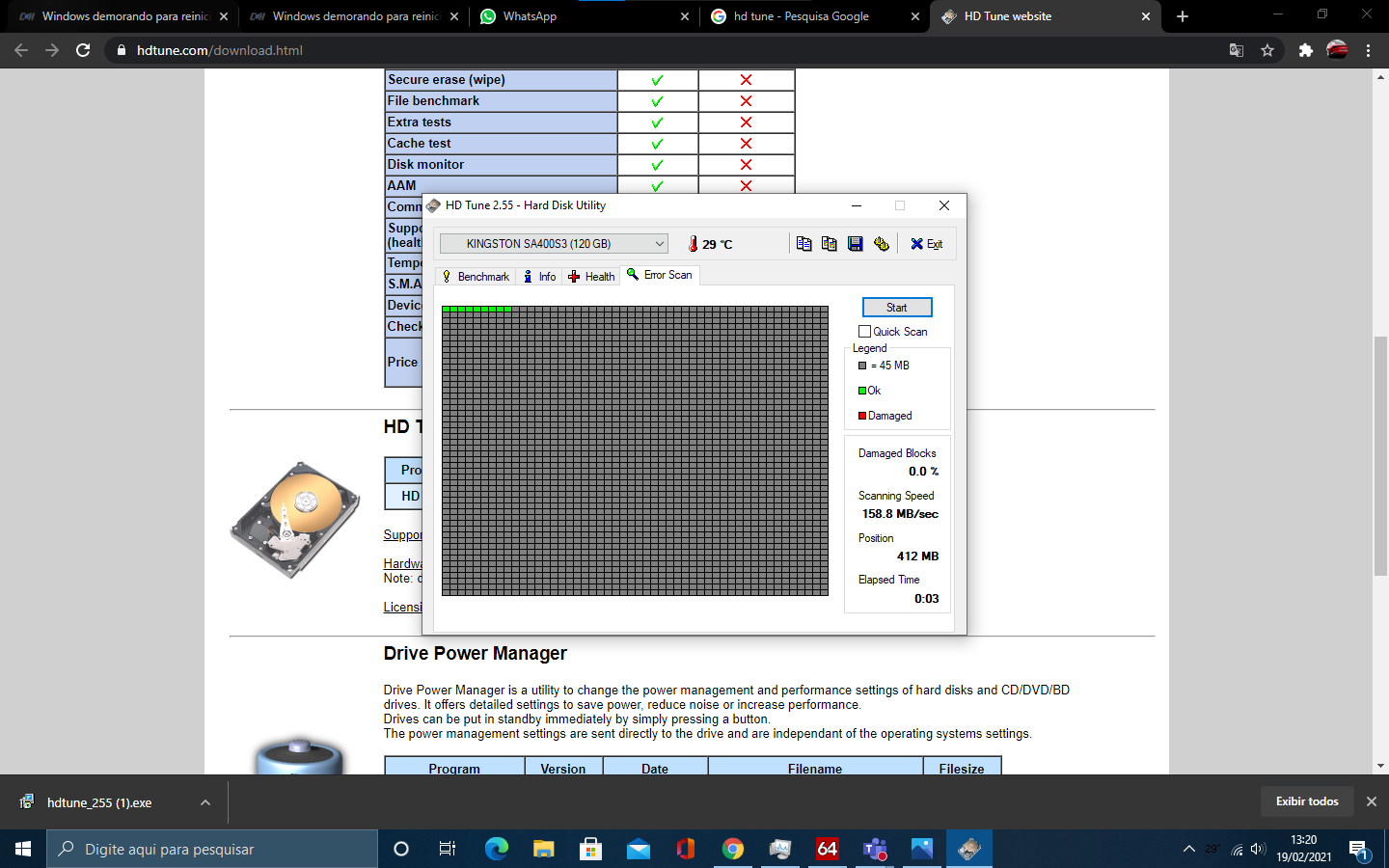
Task: Click the page vertical scrollbar thumb
Action: click(1380, 456)
